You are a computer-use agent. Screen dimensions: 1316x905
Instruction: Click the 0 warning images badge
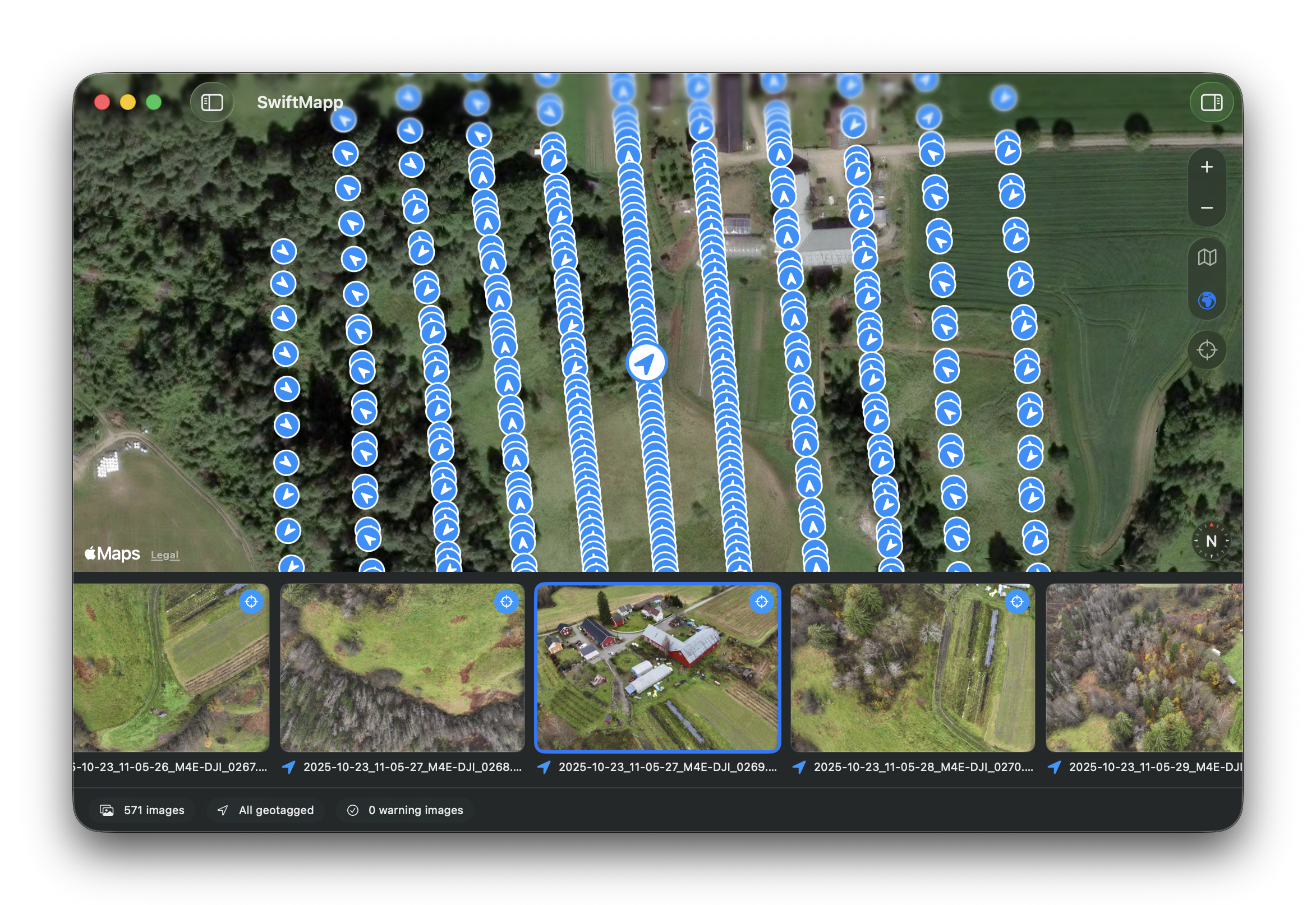pyautogui.click(x=405, y=810)
